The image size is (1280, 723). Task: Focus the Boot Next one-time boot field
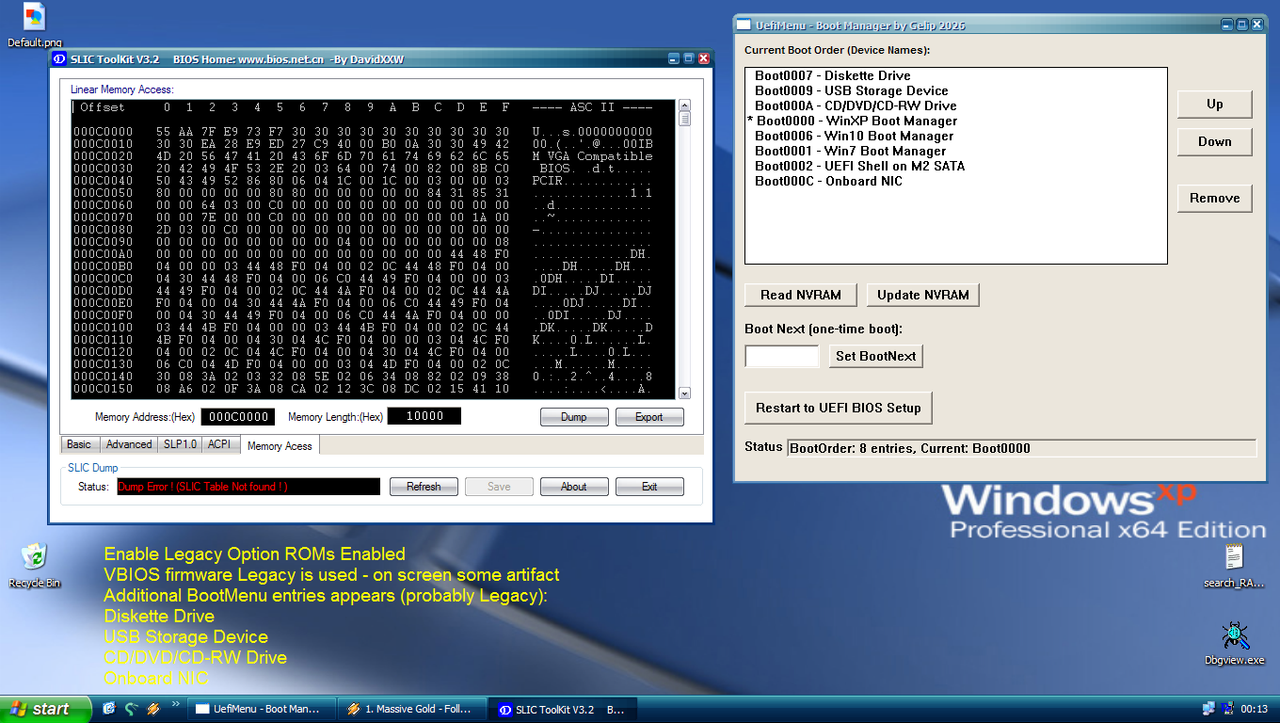tap(782, 356)
